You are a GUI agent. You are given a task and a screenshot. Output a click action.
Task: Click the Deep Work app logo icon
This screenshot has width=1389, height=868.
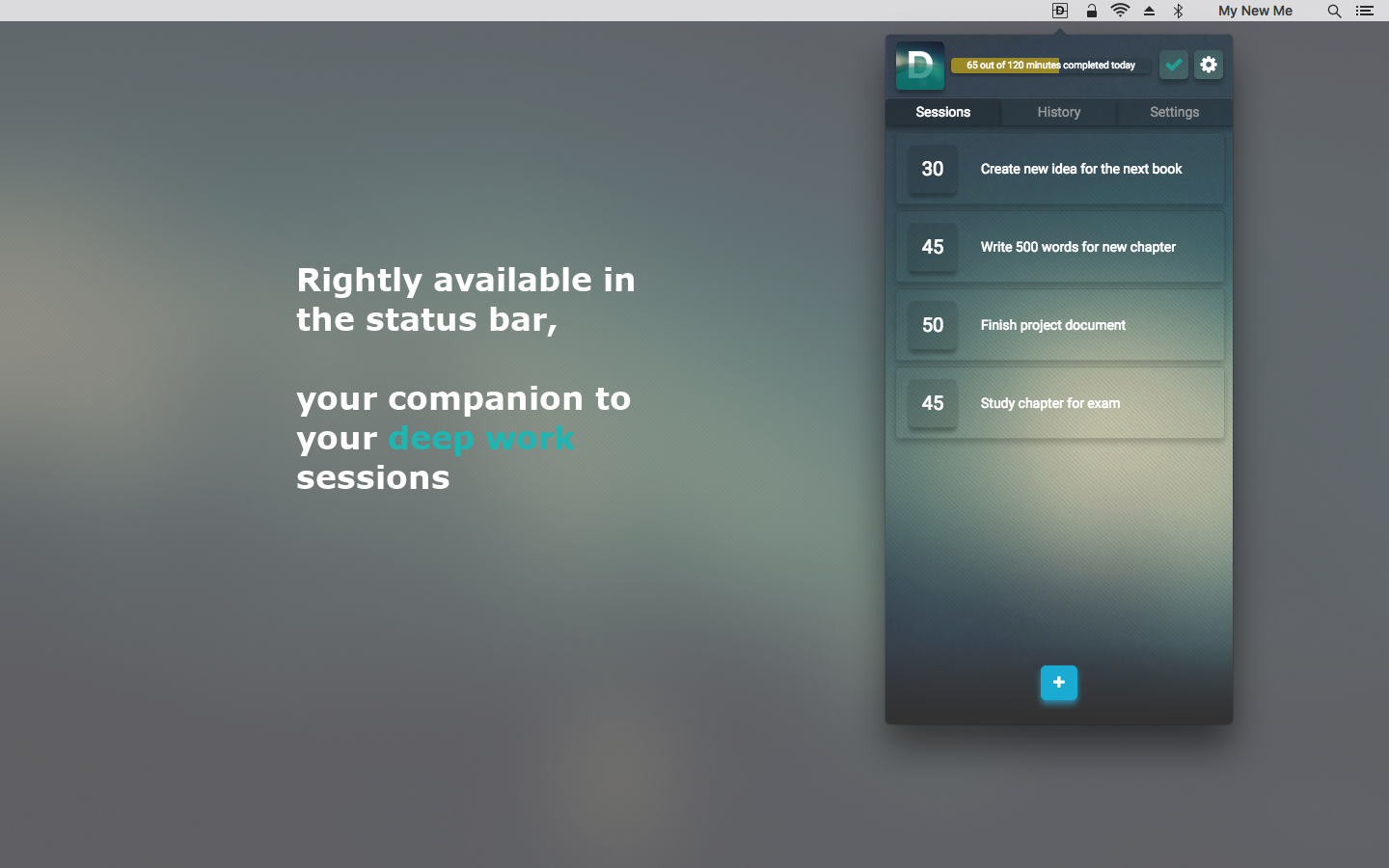[919, 65]
